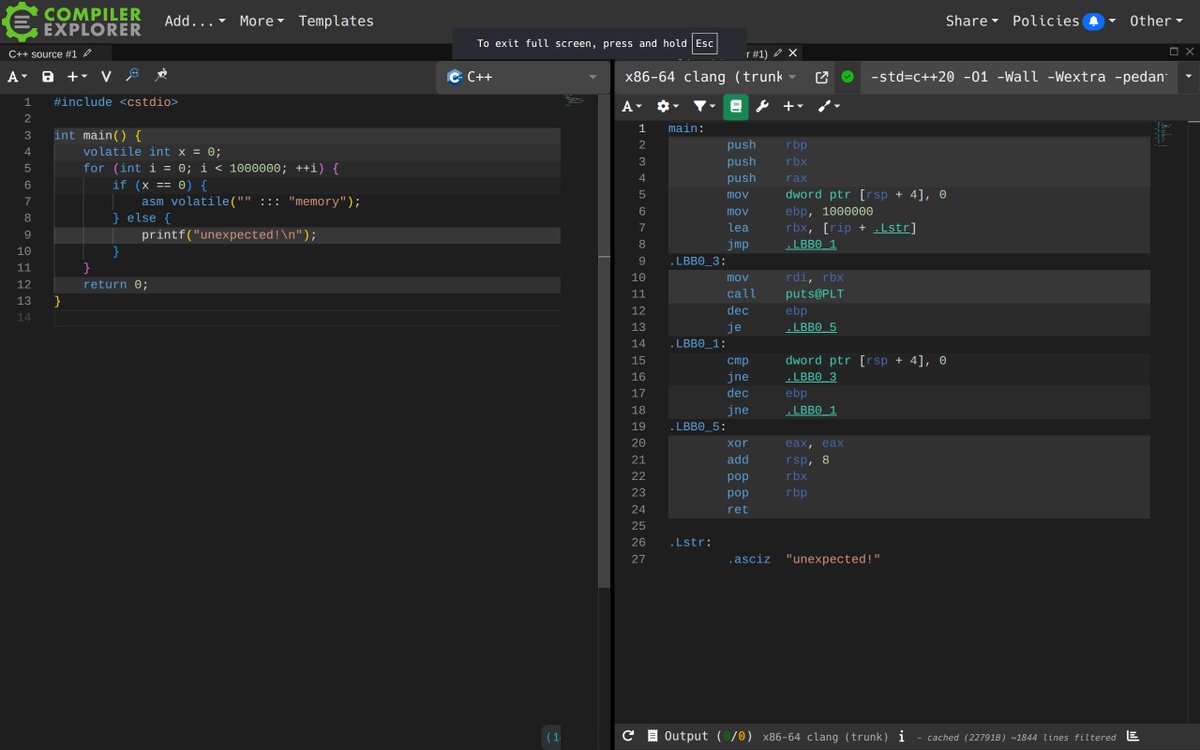Open the C++ language selector
The image size is (1200, 750).
pos(521,77)
